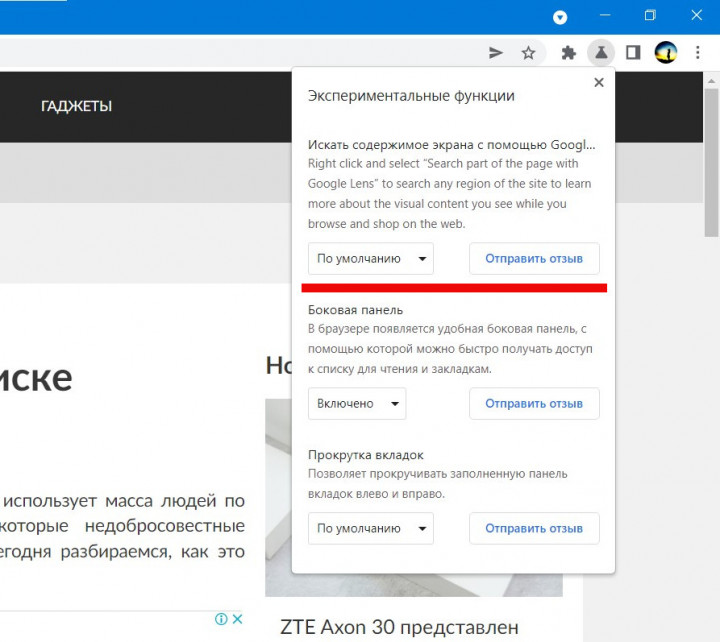Screen dimensions: 720x642
Task: Open the Боковая панель Включено dropdown
Action: (357, 404)
